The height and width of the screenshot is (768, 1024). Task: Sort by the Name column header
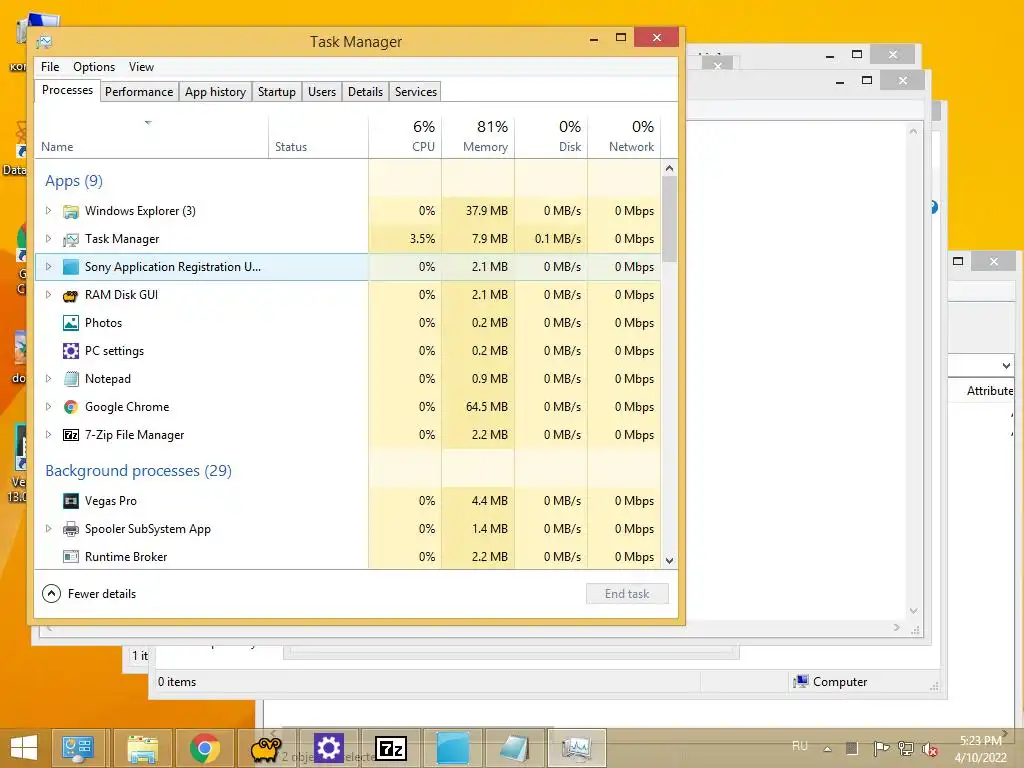[151, 137]
